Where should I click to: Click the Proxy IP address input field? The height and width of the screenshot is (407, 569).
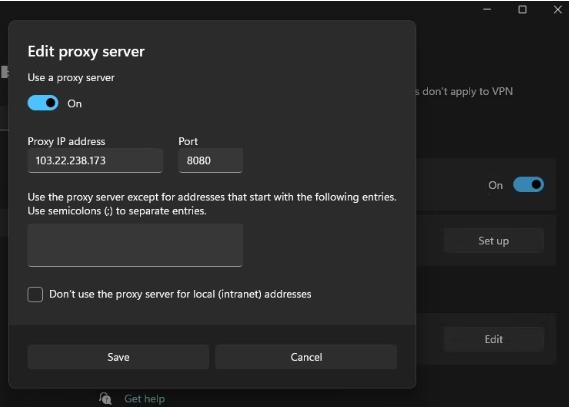point(95,161)
